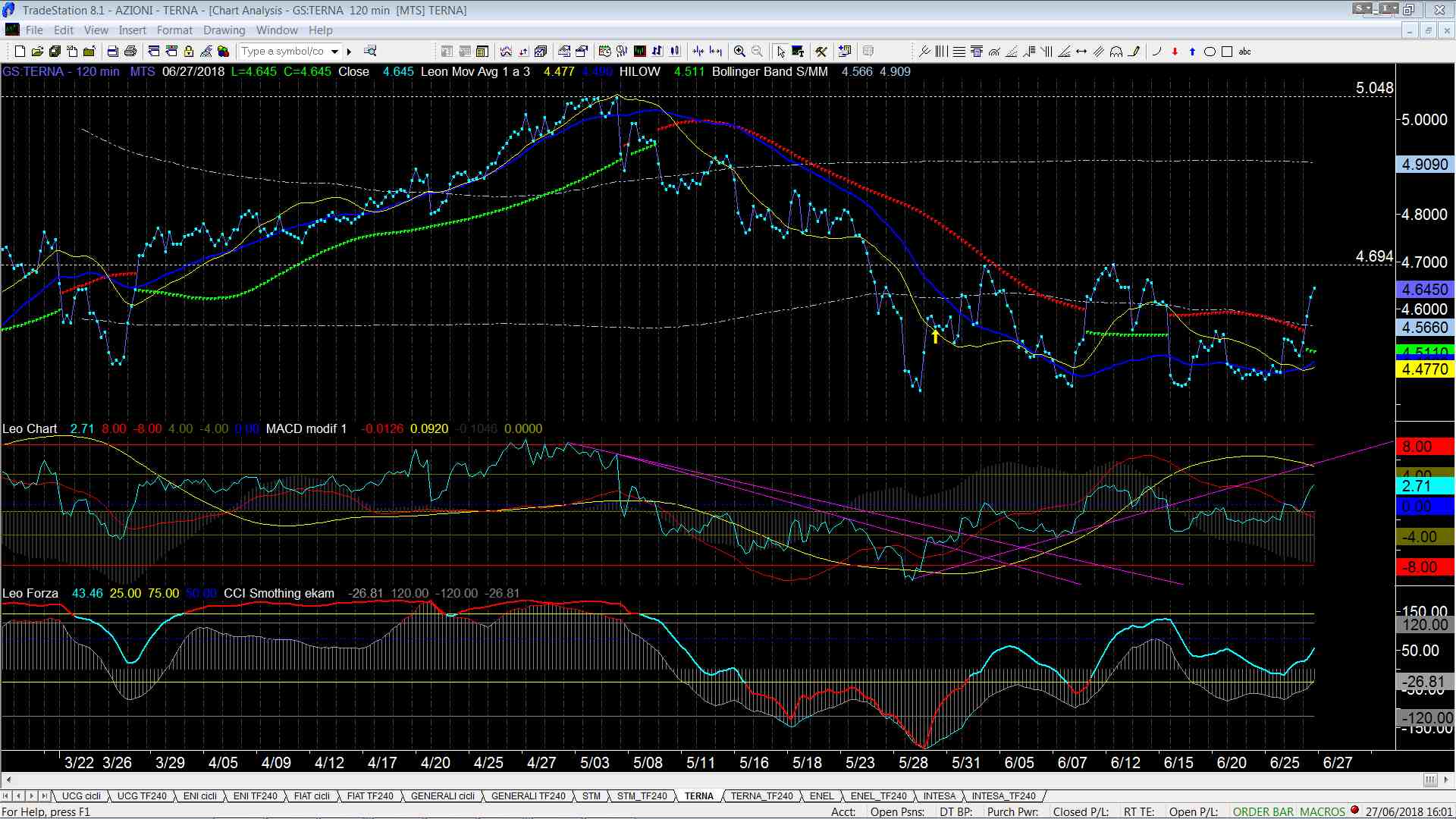Image resolution: width=1456 pixels, height=819 pixels.
Task: Click the Open folder toolbar icon
Action: pyautogui.click(x=37, y=52)
